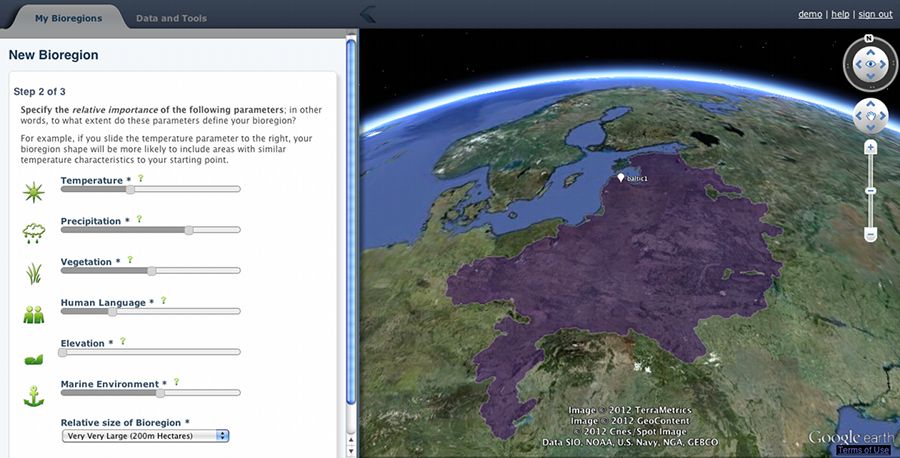Click the panel scroll up arrow
This screenshot has height=458, width=900.
pyautogui.click(x=351, y=440)
